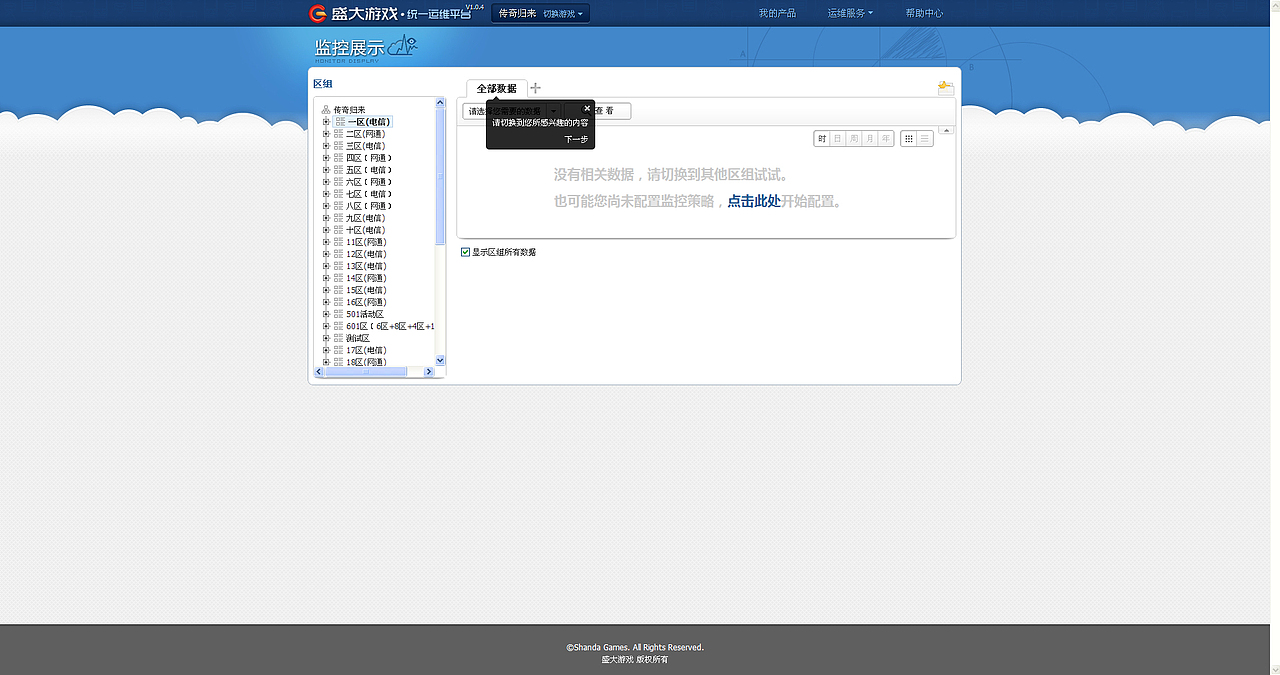Image resolution: width=1280 pixels, height=675 pixels.
Task: Click the tree scrollbar down arrow
Action: click(x=440, y=360)
